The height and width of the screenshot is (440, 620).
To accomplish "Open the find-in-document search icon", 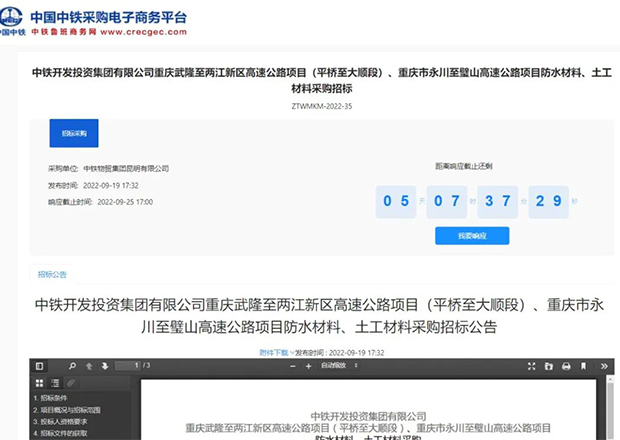I will (x=72, y=366).
